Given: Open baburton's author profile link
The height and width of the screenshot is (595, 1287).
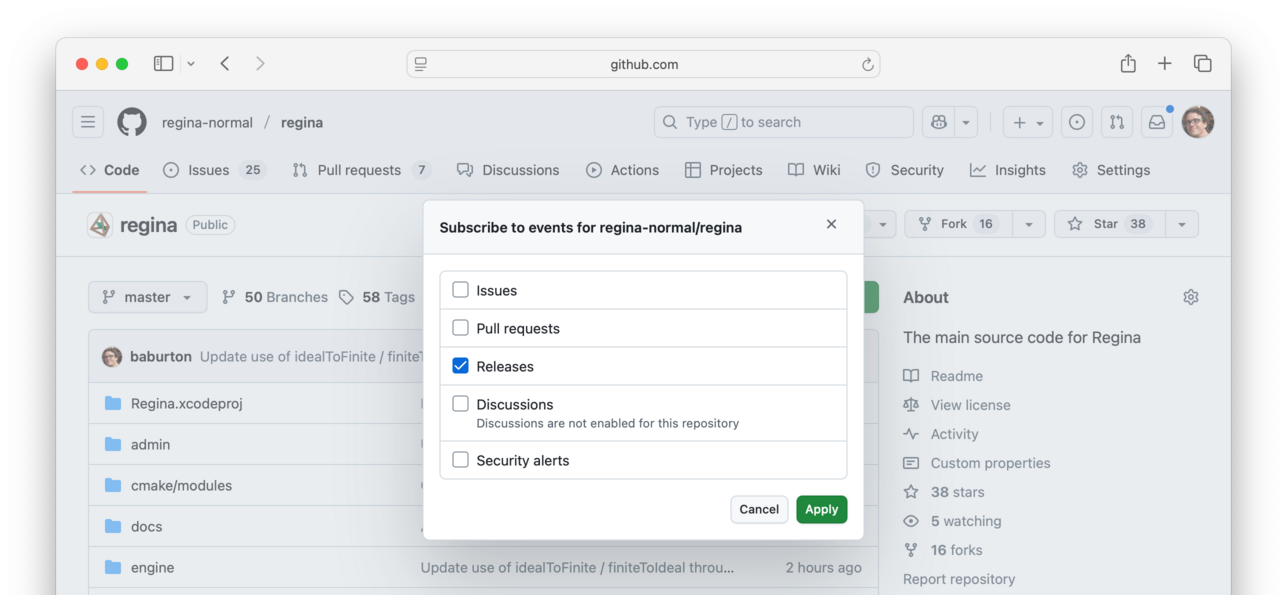Looking at the screenshot, I should 161,356.
